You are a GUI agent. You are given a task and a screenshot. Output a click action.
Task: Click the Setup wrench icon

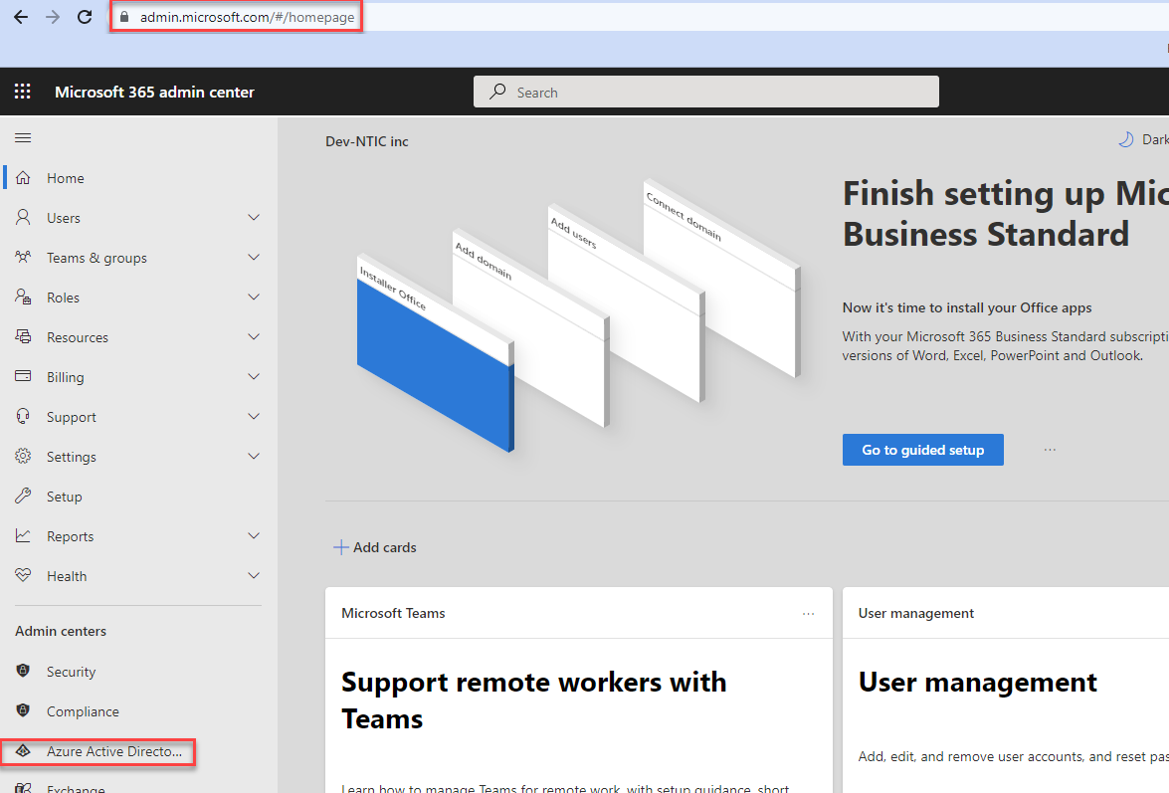(x=23, y=496)
